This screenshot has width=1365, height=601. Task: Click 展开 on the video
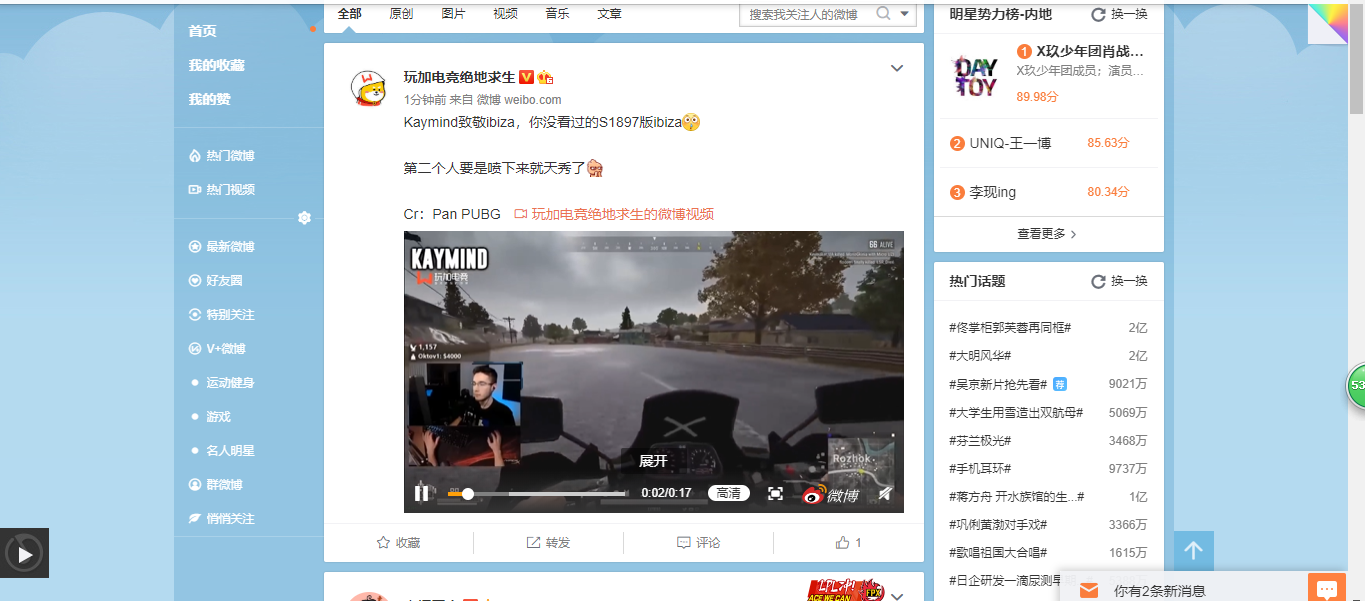[653, 461]
